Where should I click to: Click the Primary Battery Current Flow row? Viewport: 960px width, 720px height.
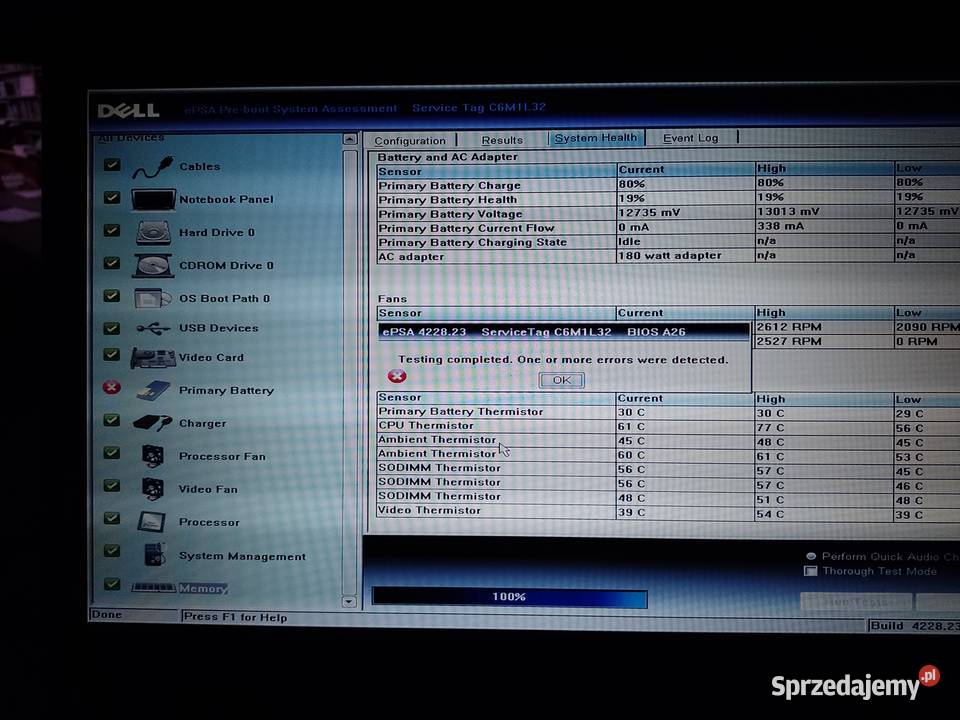pyautogui.click(x=667, y=227)
